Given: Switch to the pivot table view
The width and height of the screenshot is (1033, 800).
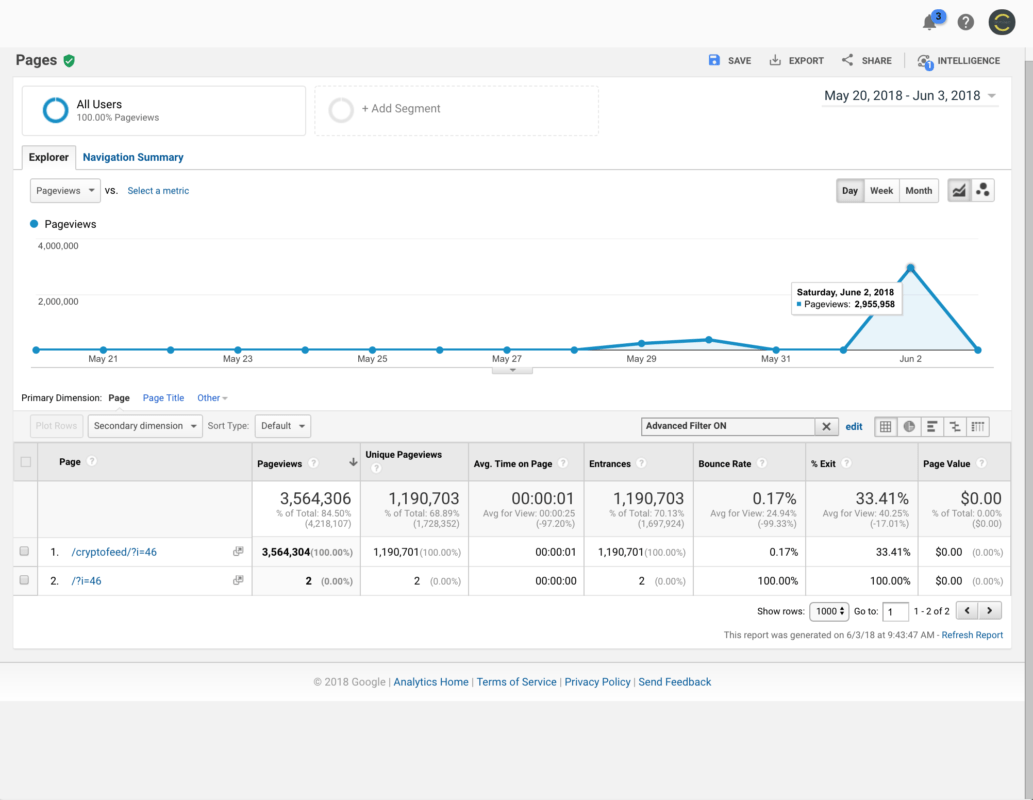Looking at the screenshot, I should click(977, 426).
